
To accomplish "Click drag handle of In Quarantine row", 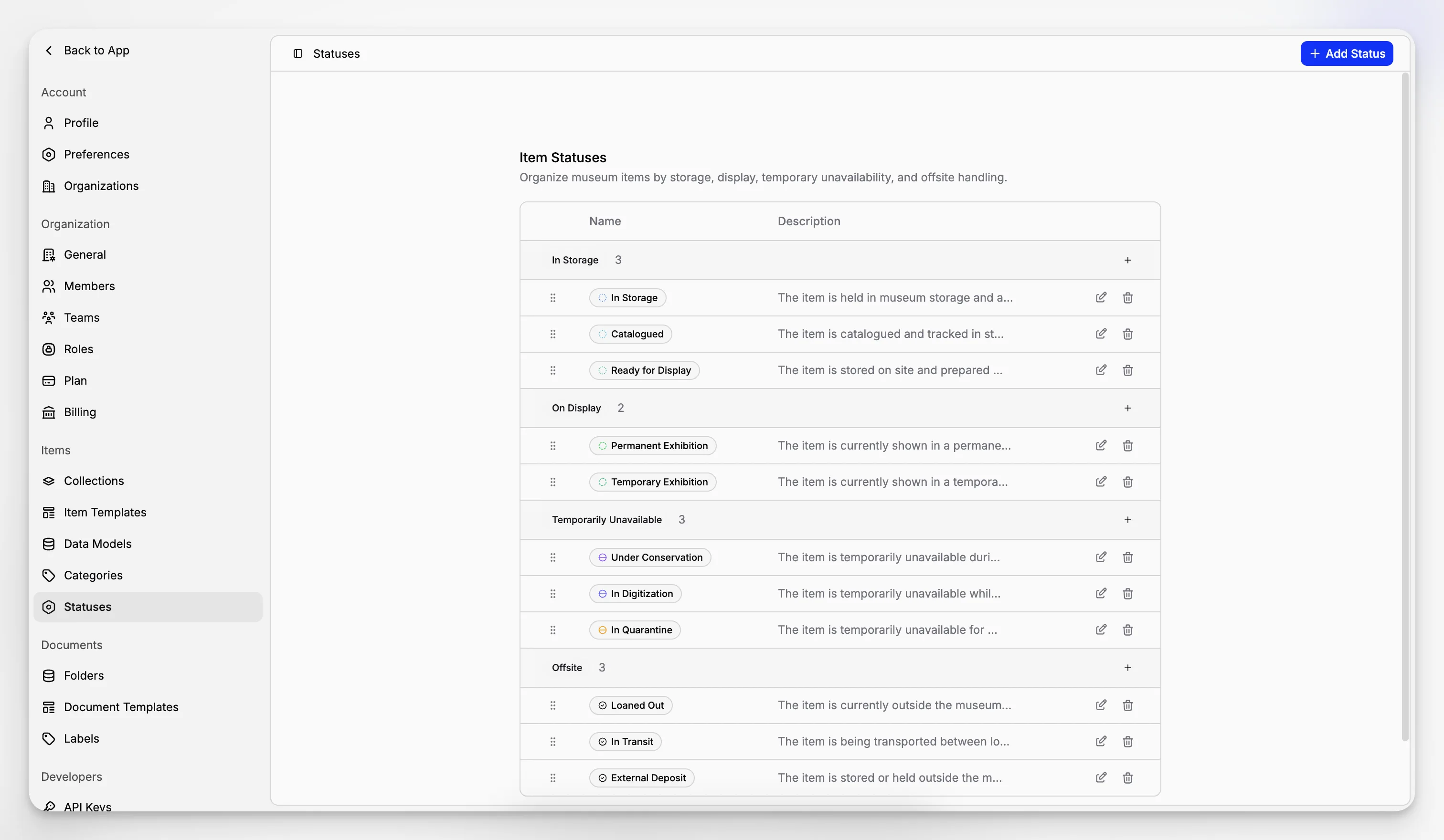I will (x=552, y=630).
